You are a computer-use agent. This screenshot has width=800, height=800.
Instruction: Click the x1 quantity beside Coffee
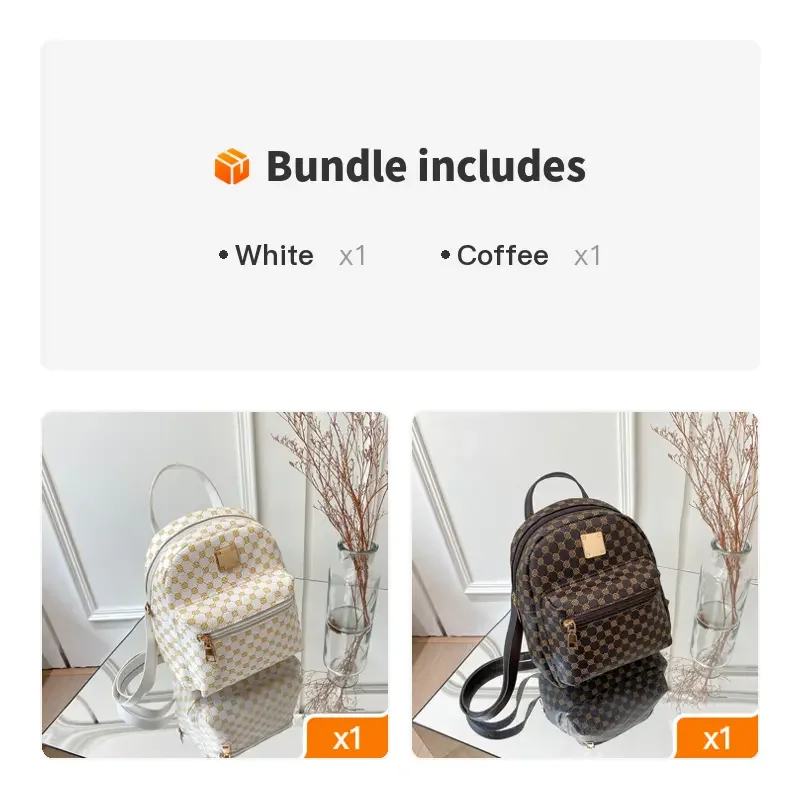[x=587, y=256]
